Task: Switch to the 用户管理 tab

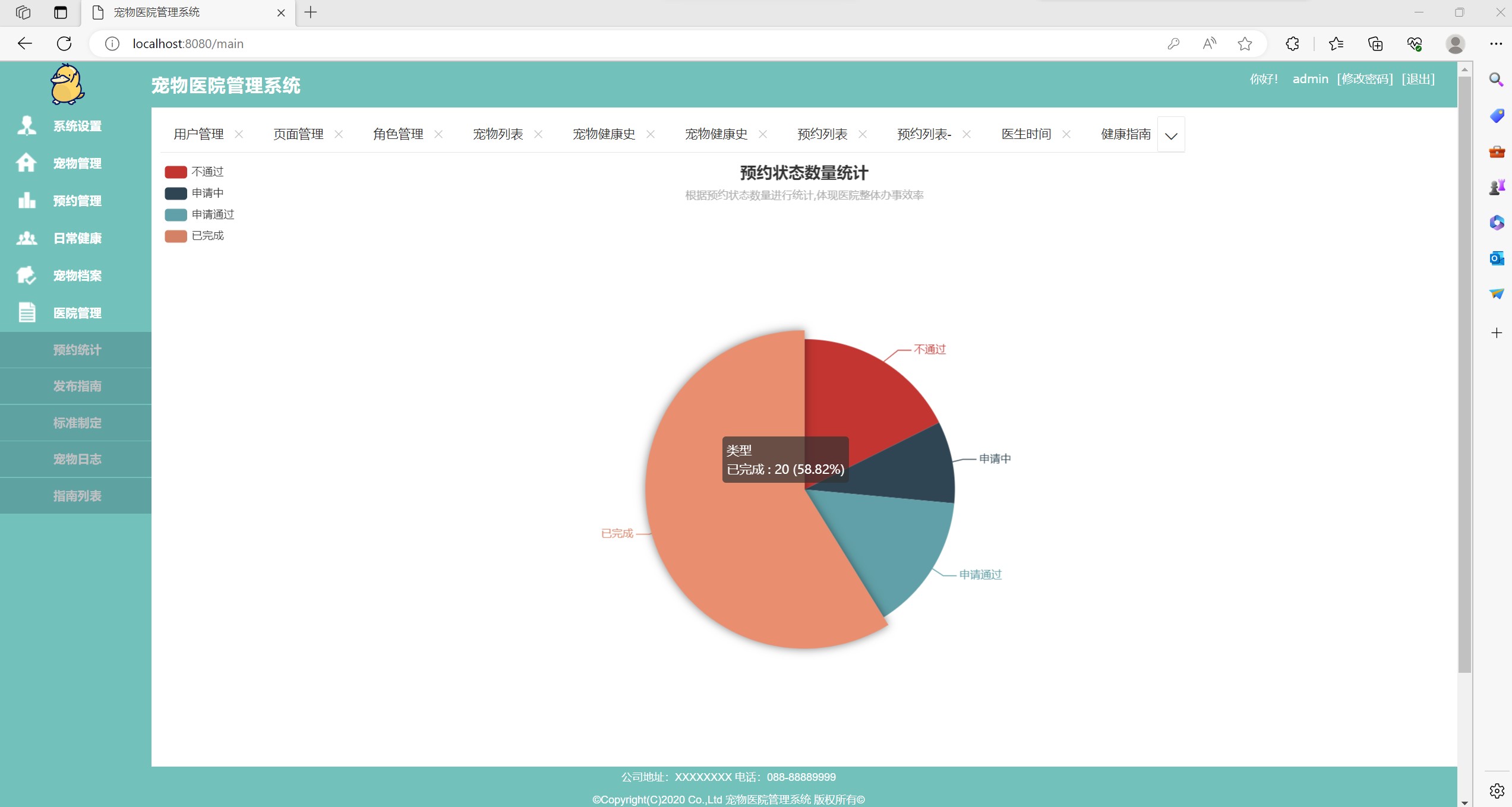Action: point(198,134)
